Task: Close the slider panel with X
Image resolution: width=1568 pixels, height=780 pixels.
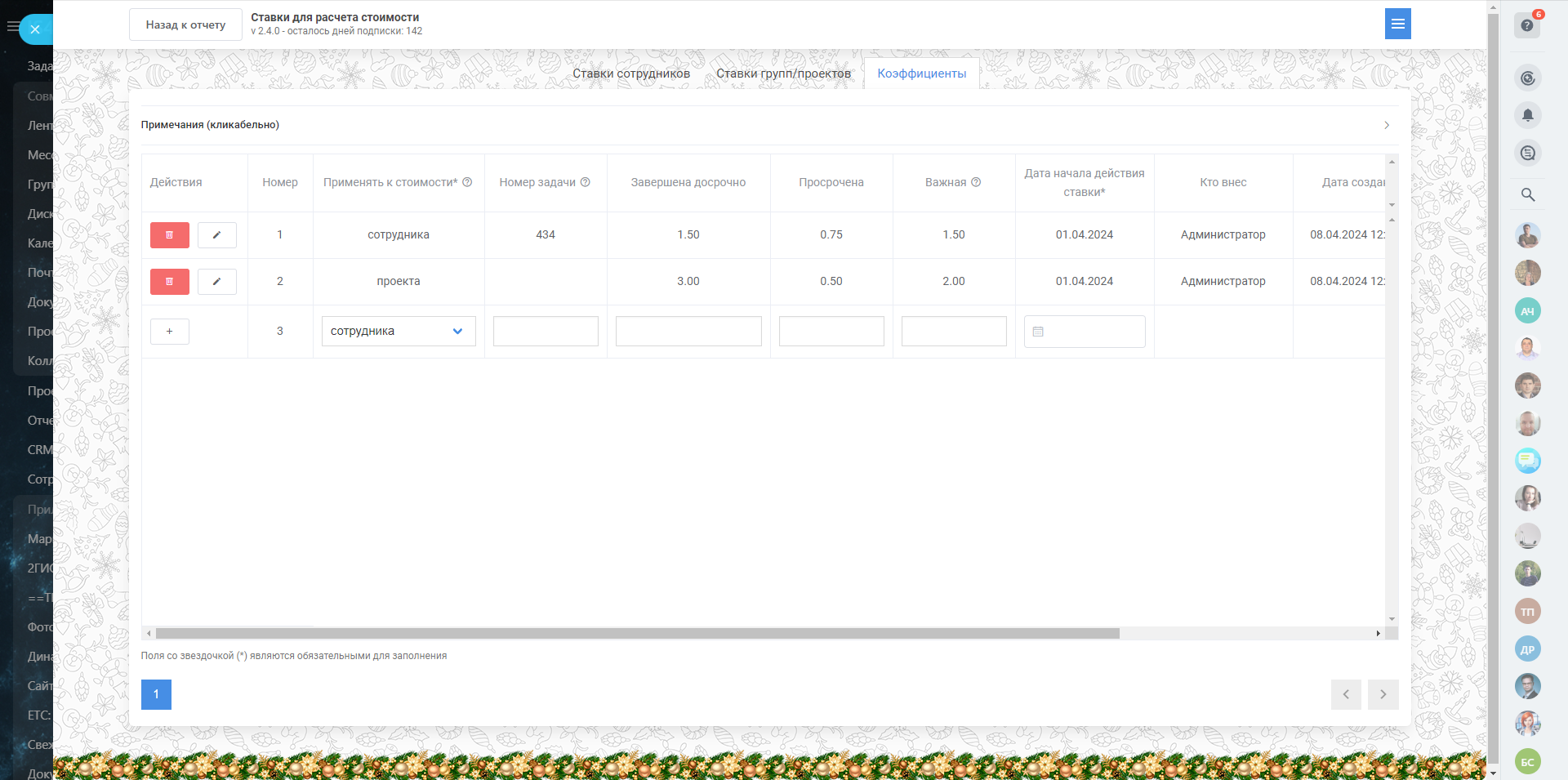Action: [34, 29]
